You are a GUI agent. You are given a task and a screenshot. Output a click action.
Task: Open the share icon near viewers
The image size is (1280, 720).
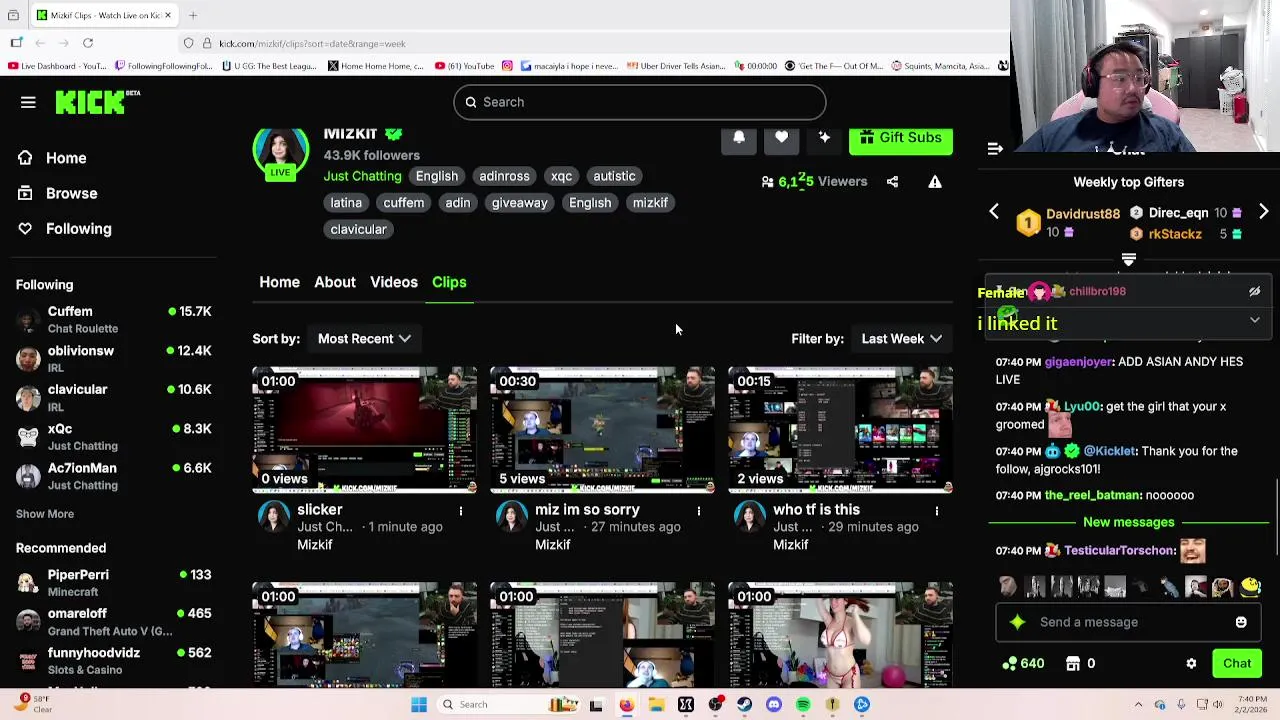pyautogui.click(x=892, y=182)
